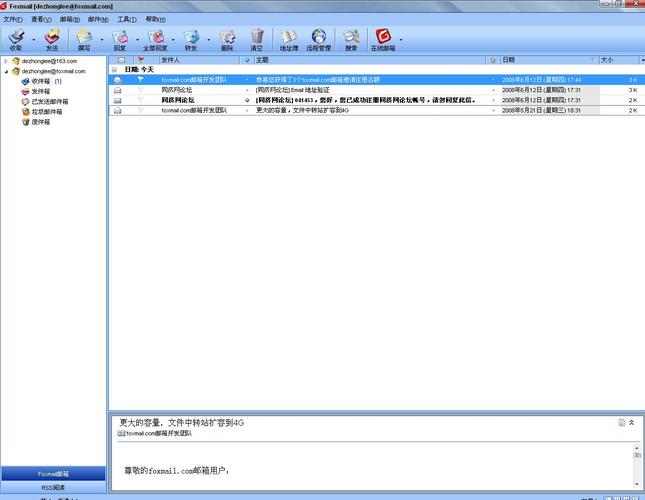Click the preview pane scrollbar up arrow
This screenshot has height=500, width=645.
click(637, 448)
